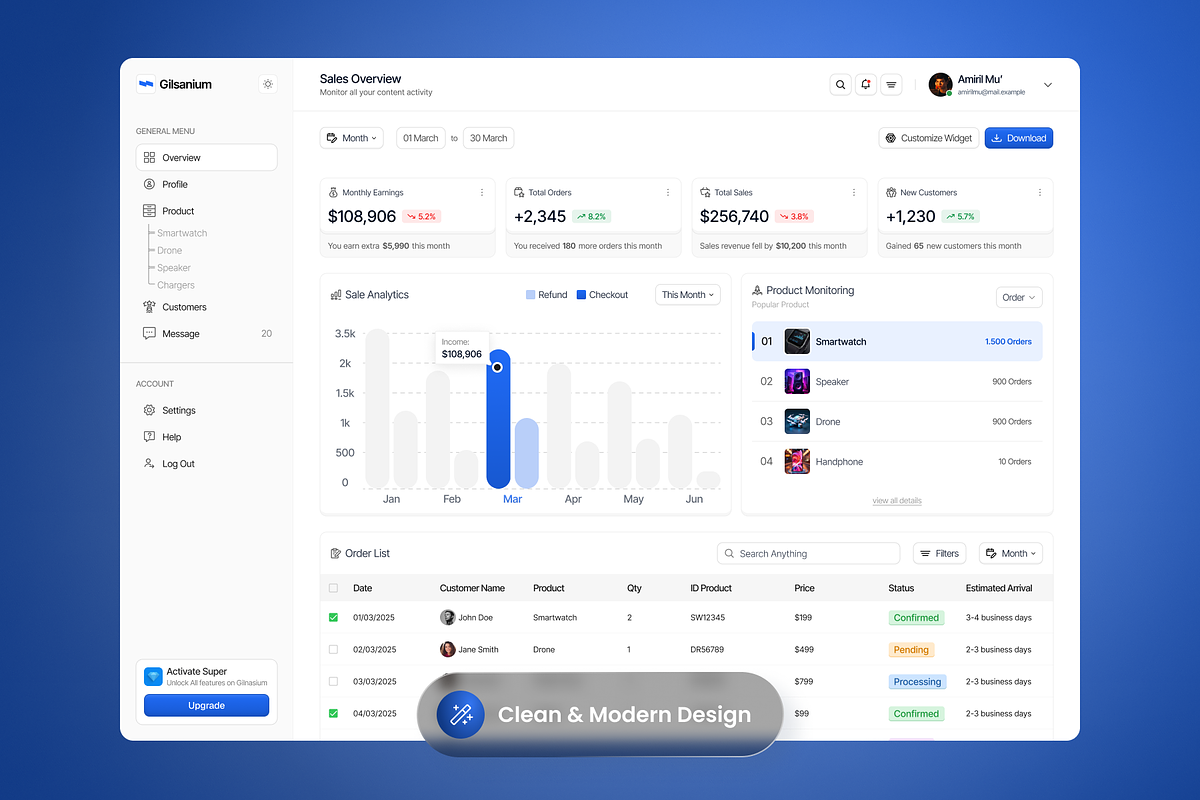Click Log Out icon in sidebar
The height and width of the screenshot is (800, 1200).
pyautogui.click(x=149, y=464)
